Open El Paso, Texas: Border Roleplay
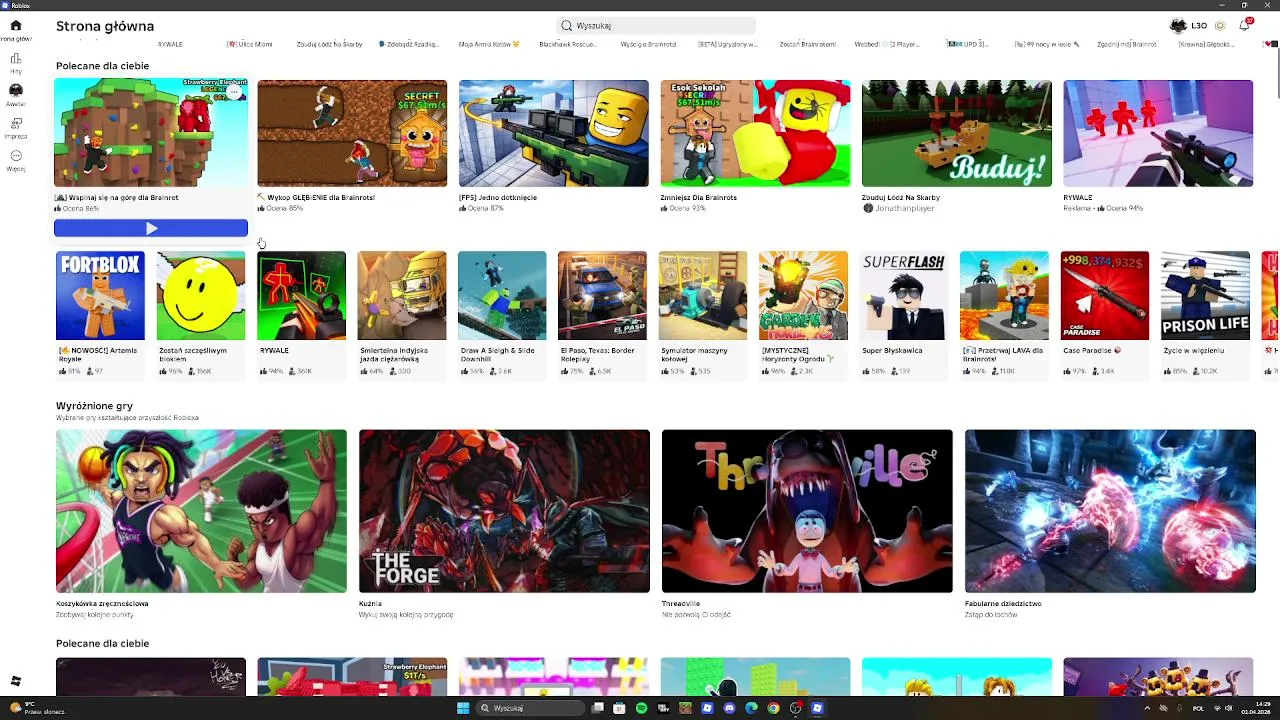 [602, 295]
